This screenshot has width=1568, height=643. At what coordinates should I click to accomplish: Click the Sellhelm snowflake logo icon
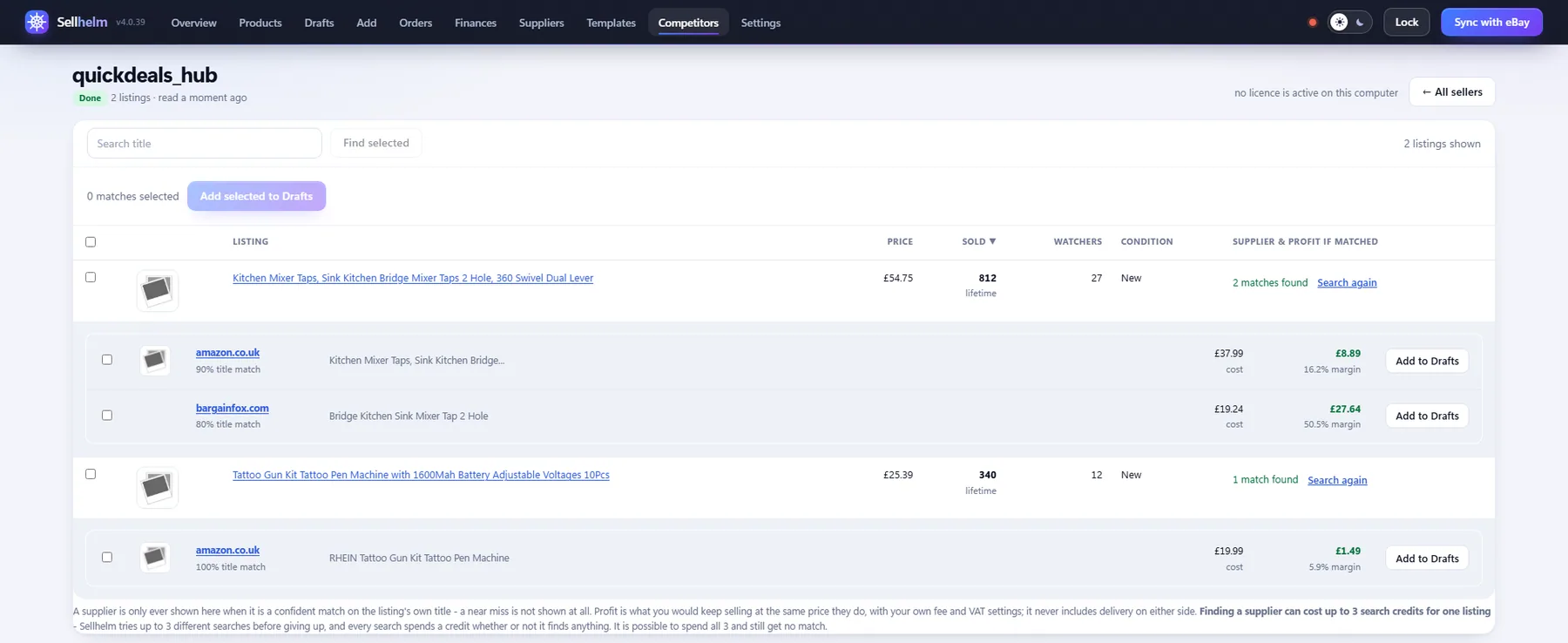point(37,22)
